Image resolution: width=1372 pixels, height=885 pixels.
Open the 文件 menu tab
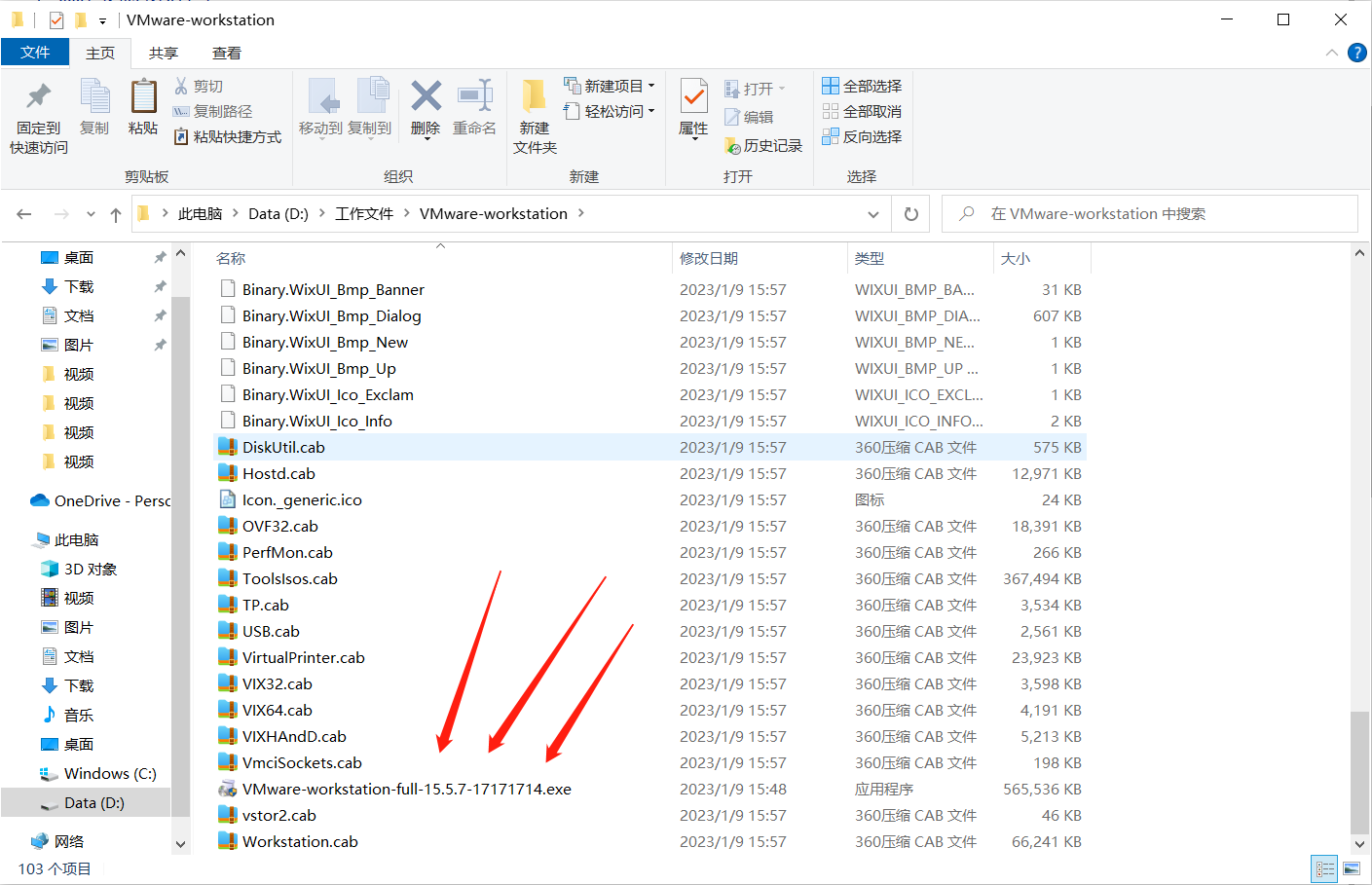[x=35, y=53]
